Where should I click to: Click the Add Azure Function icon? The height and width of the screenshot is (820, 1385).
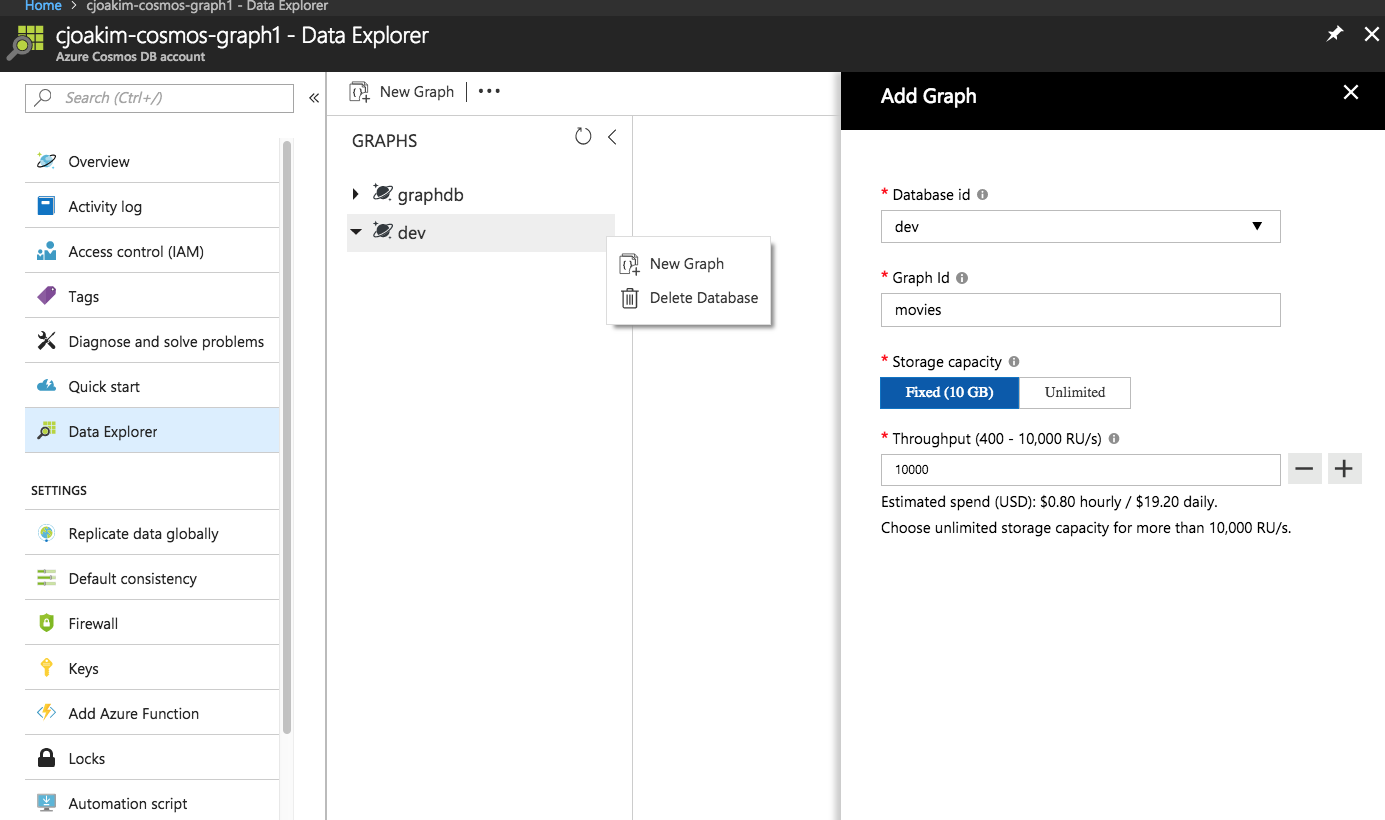tap(46, 713)
